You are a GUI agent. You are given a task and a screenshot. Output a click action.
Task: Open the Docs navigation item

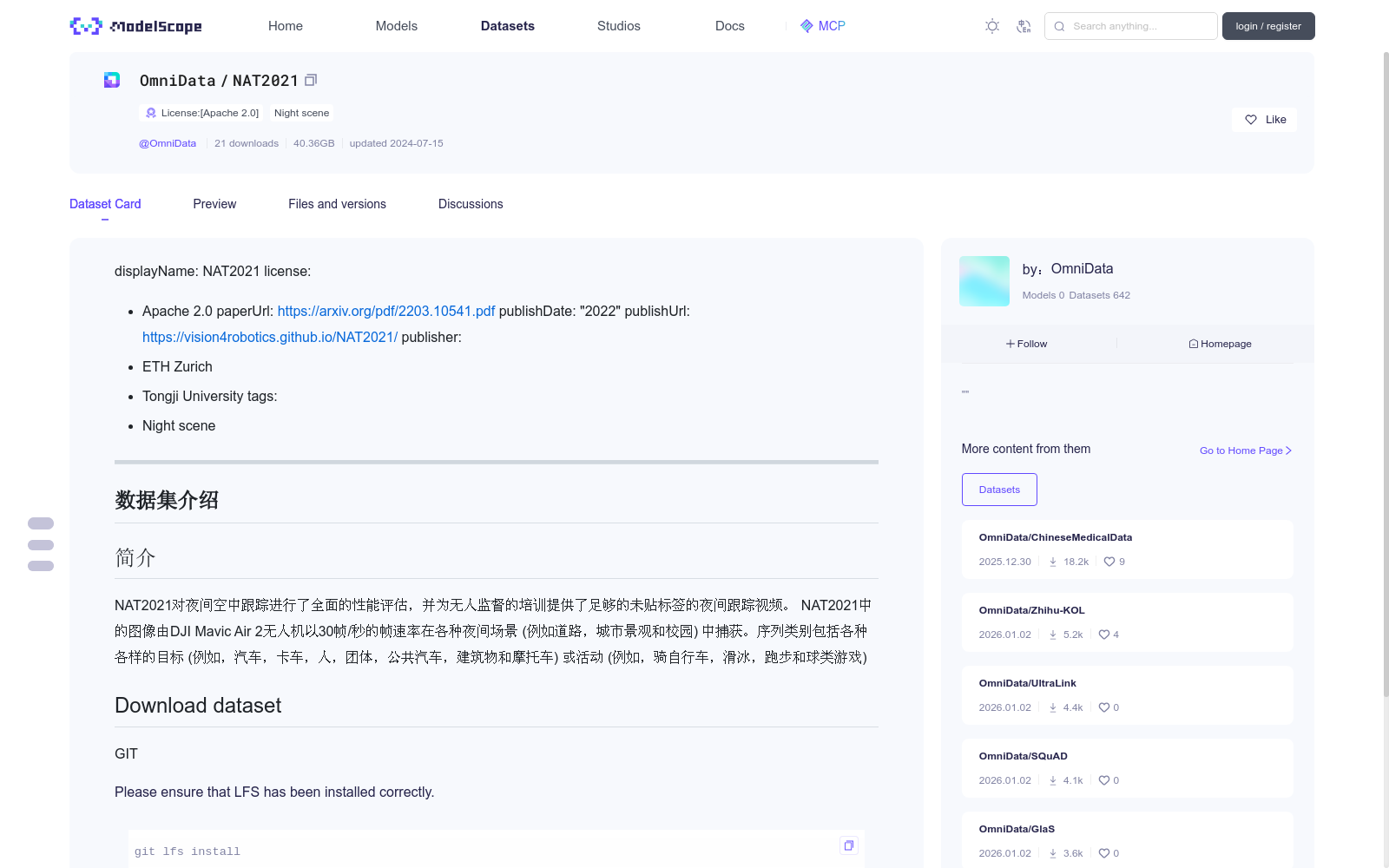(730, 26)
